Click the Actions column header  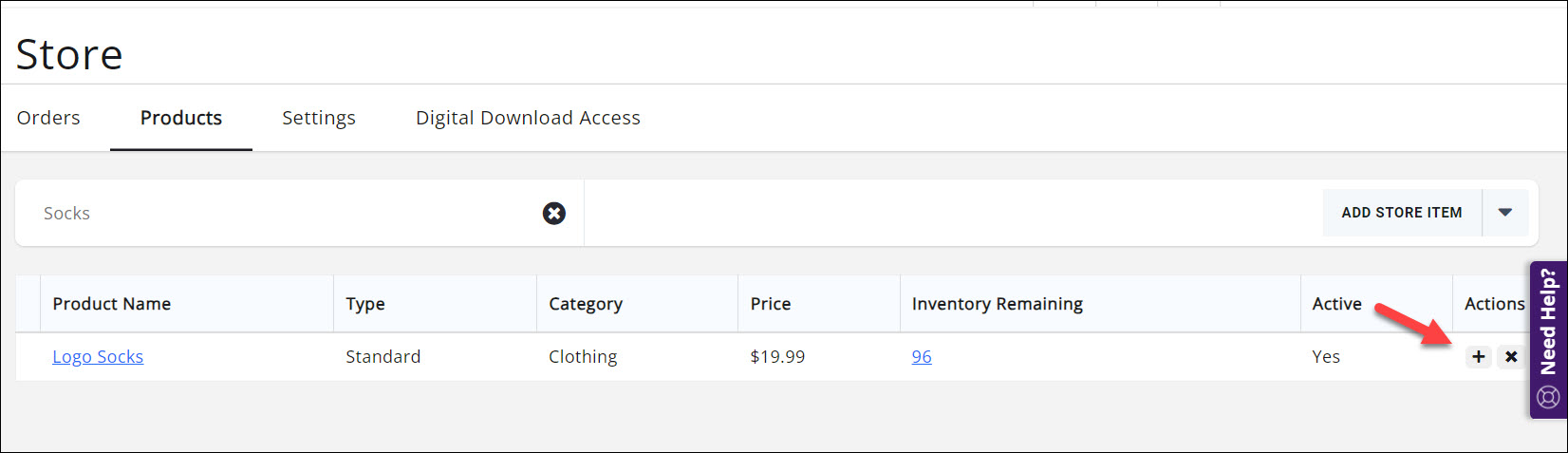point(1494,304)
